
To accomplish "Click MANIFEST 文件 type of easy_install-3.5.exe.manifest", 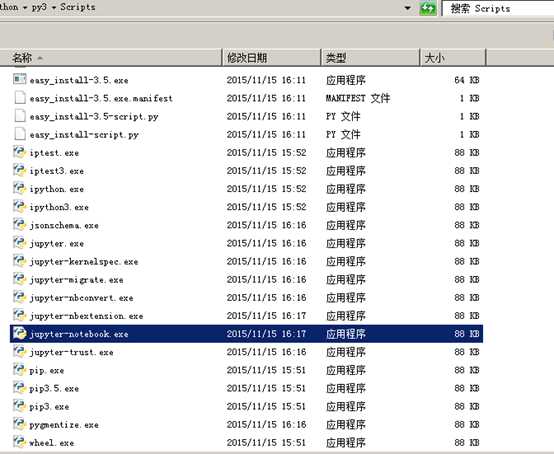I will [x=358, y=98].
